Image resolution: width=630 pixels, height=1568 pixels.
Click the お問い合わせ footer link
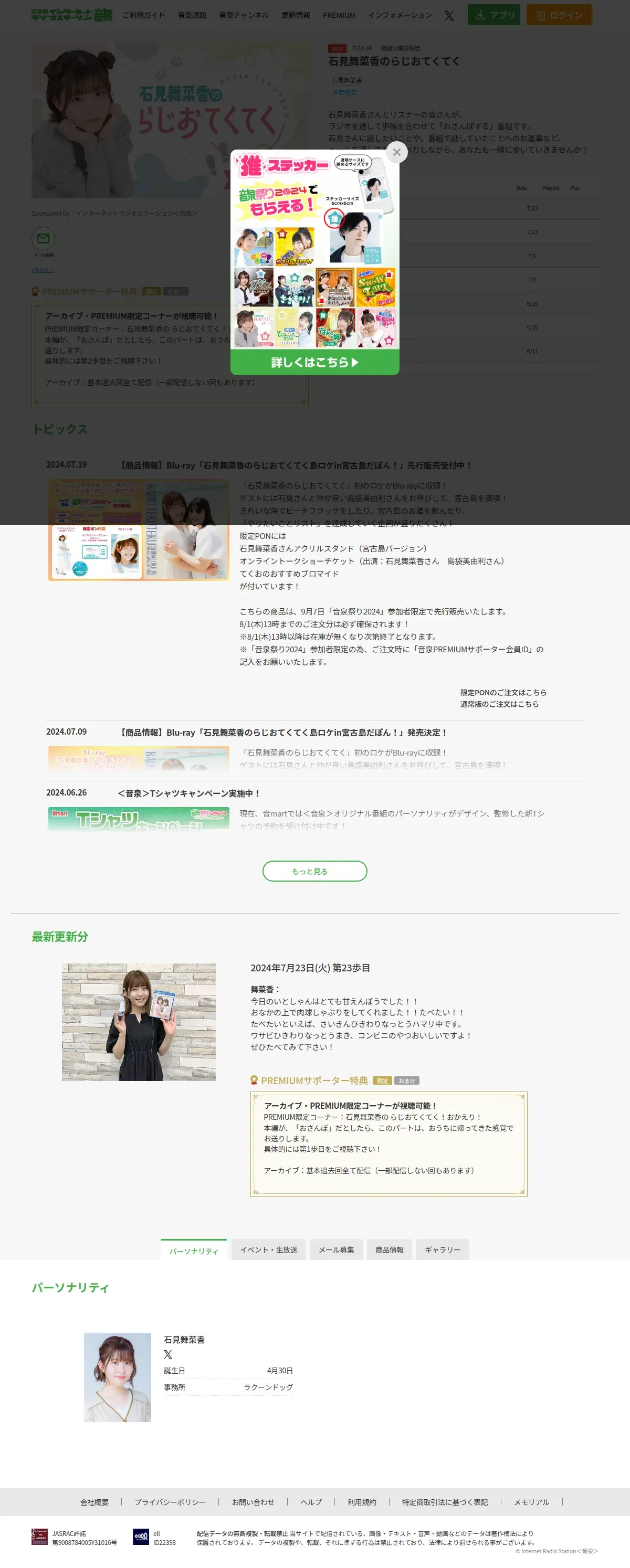click(253, 1502)
